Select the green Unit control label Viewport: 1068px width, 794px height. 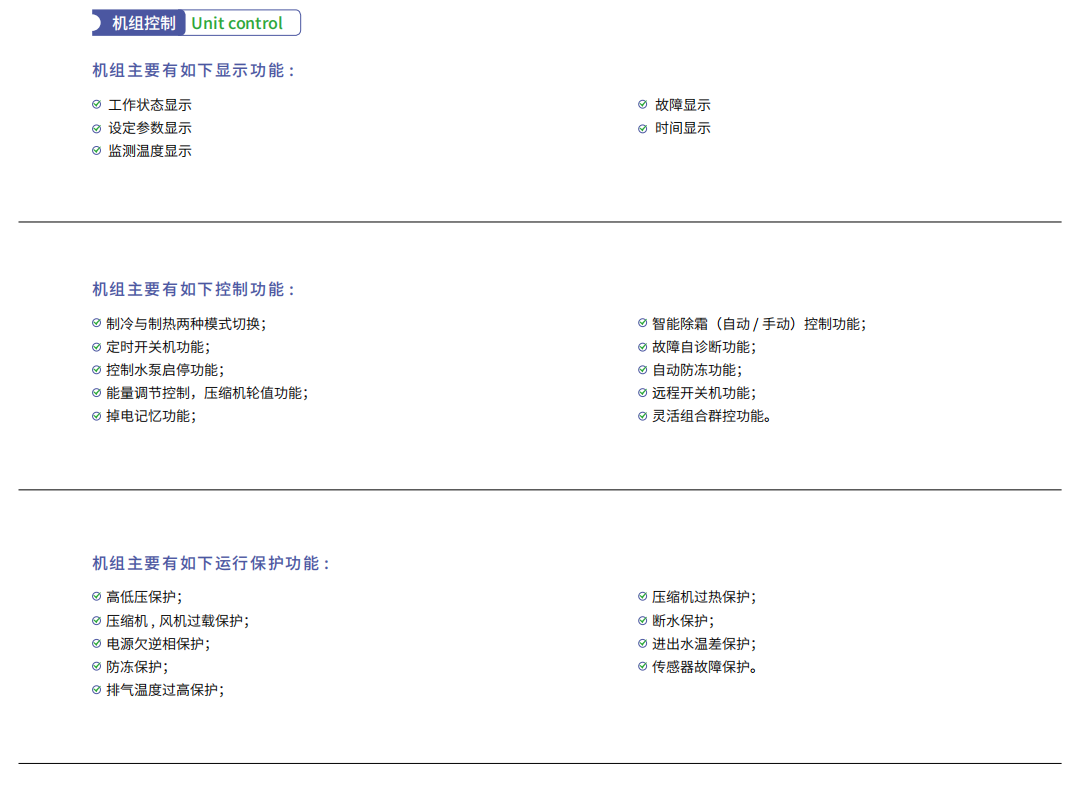pyautogui.click(x=237, y=23)
